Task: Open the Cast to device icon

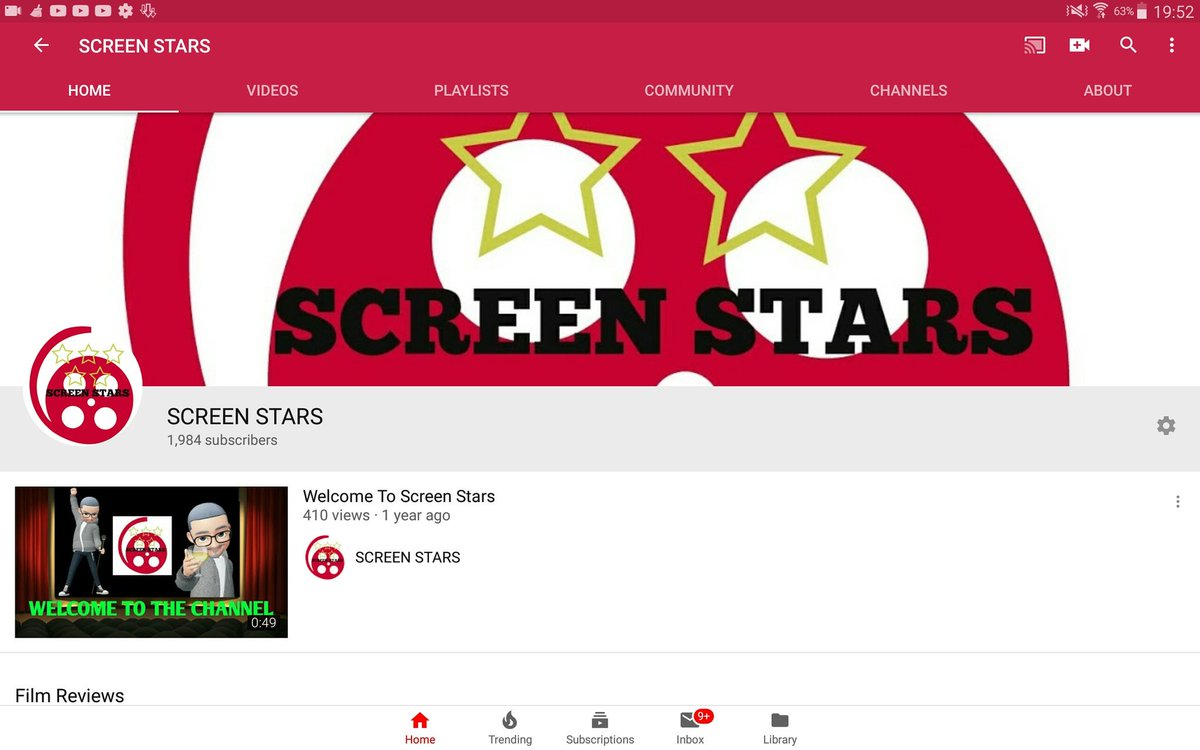Action: 1034,46
